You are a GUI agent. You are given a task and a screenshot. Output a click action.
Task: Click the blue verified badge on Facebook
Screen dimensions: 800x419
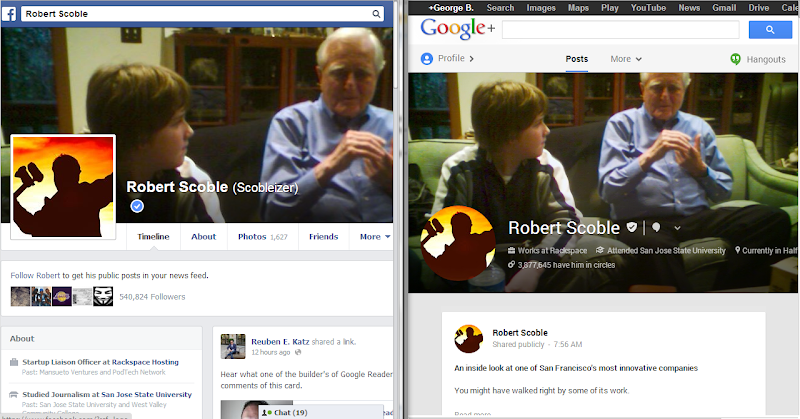pos(137,206)
